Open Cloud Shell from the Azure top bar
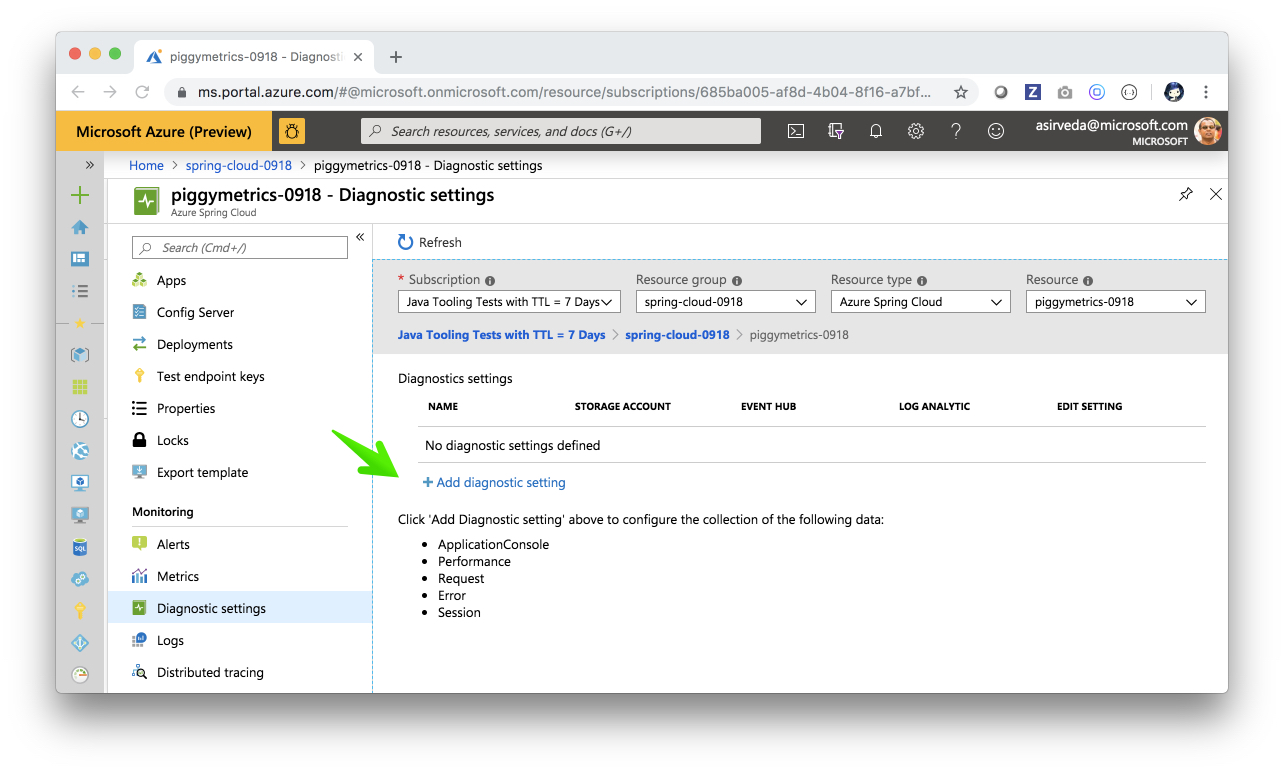The width and height of the screenshot is (1284, 773). [x=796, y=131]
